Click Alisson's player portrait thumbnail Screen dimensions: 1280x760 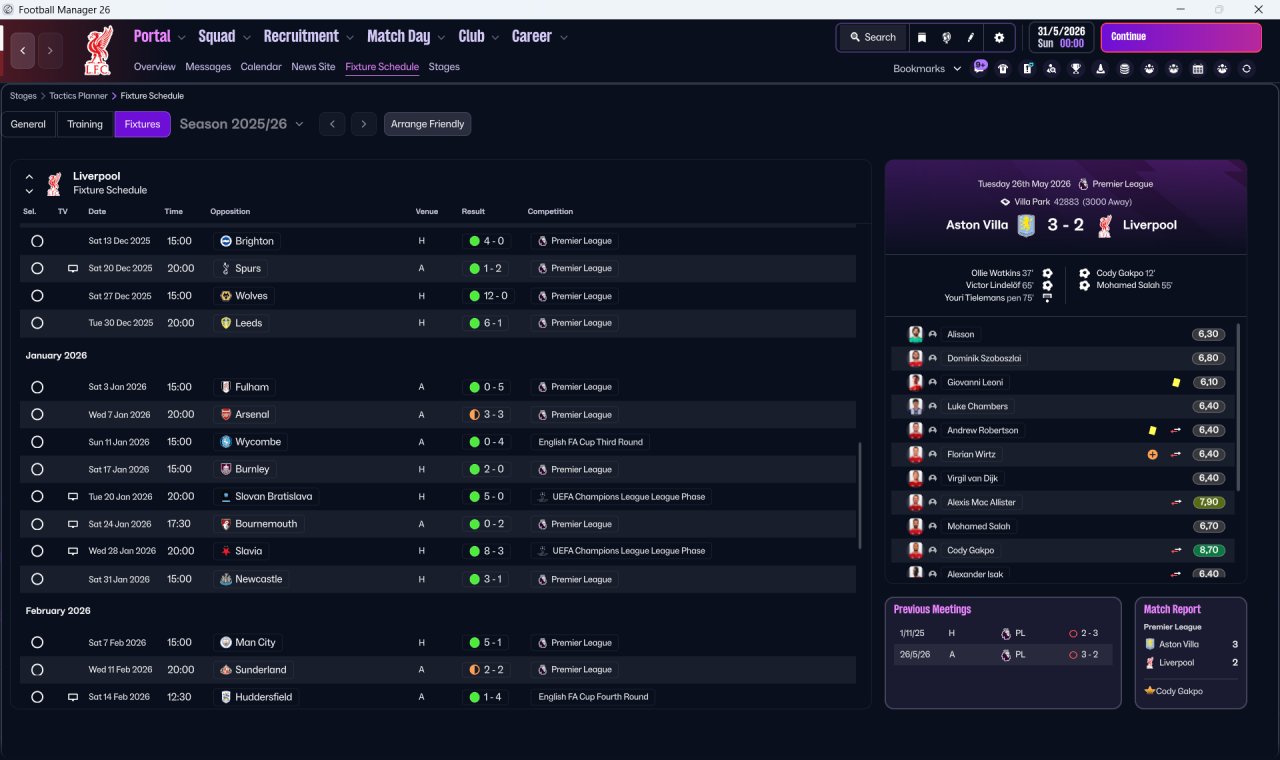click(x=915, y=334)
